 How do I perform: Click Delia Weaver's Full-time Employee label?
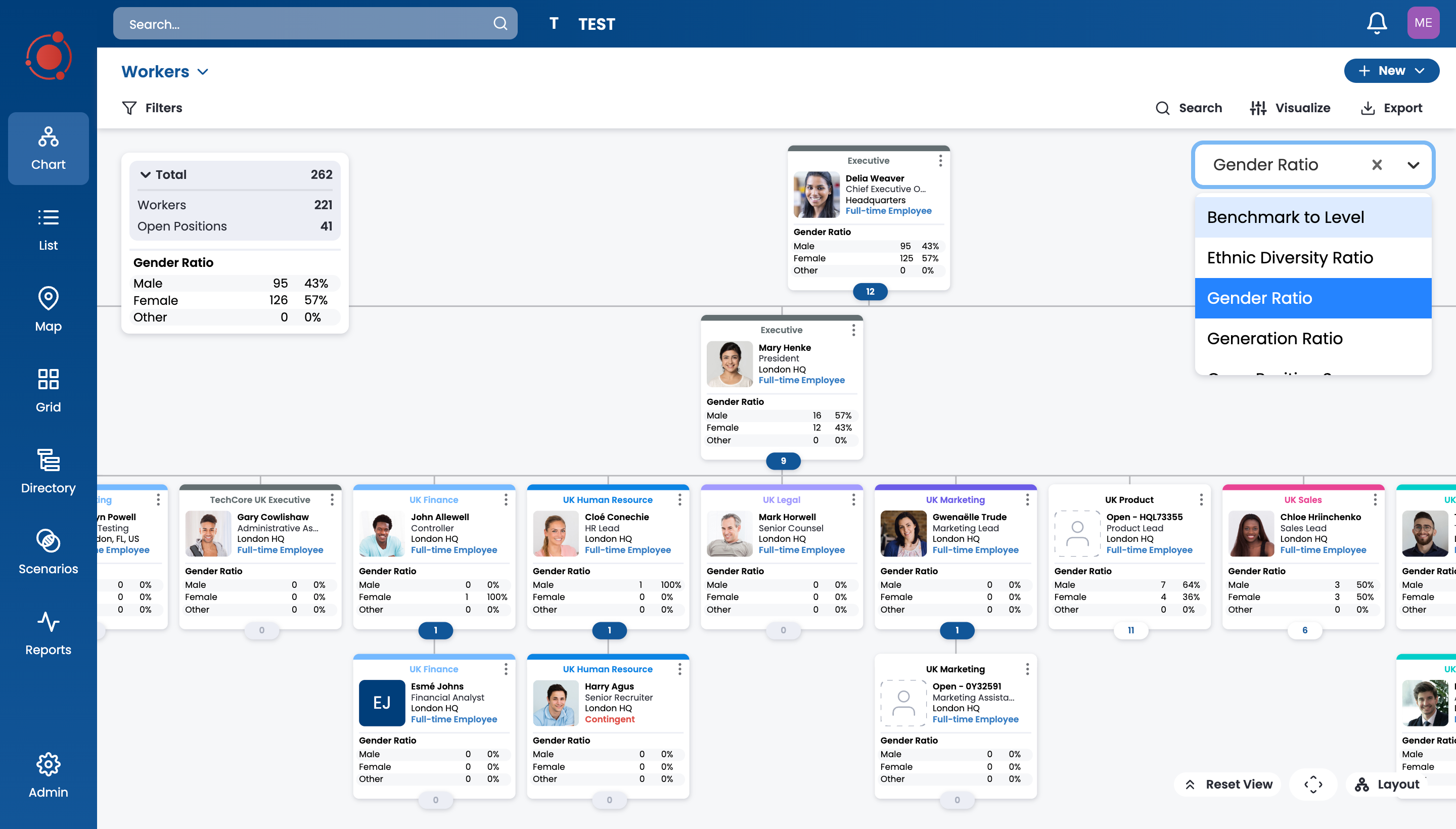(x=888, y=211)
